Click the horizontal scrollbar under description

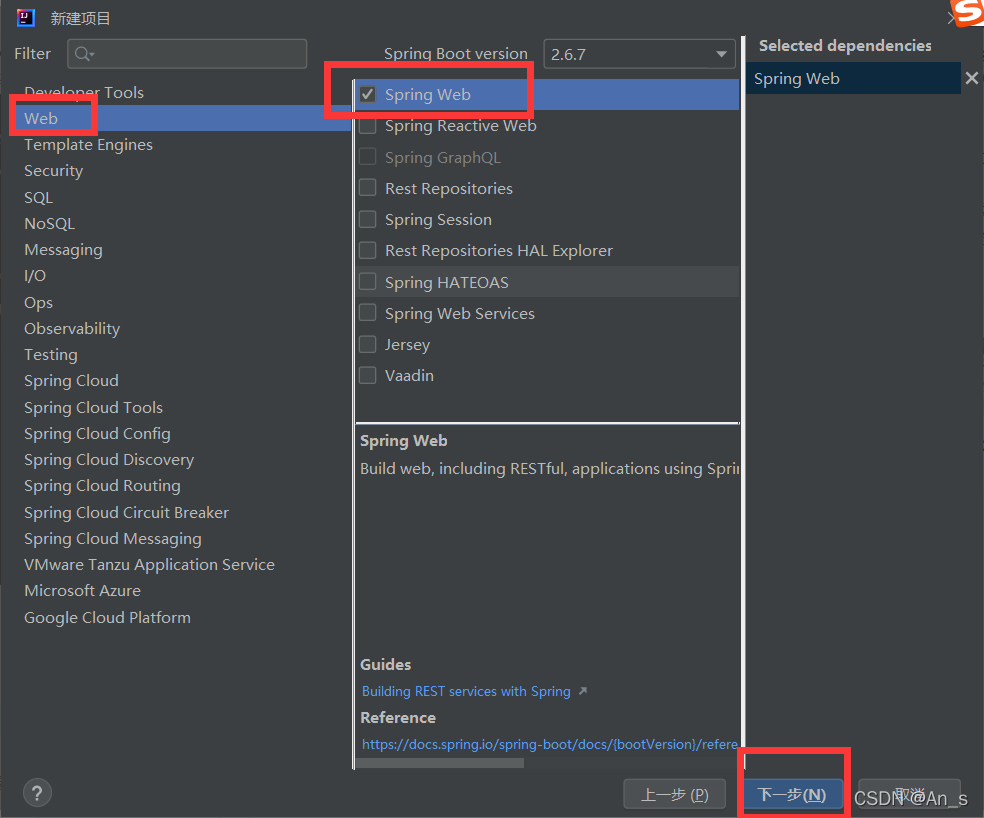(439, 763)
